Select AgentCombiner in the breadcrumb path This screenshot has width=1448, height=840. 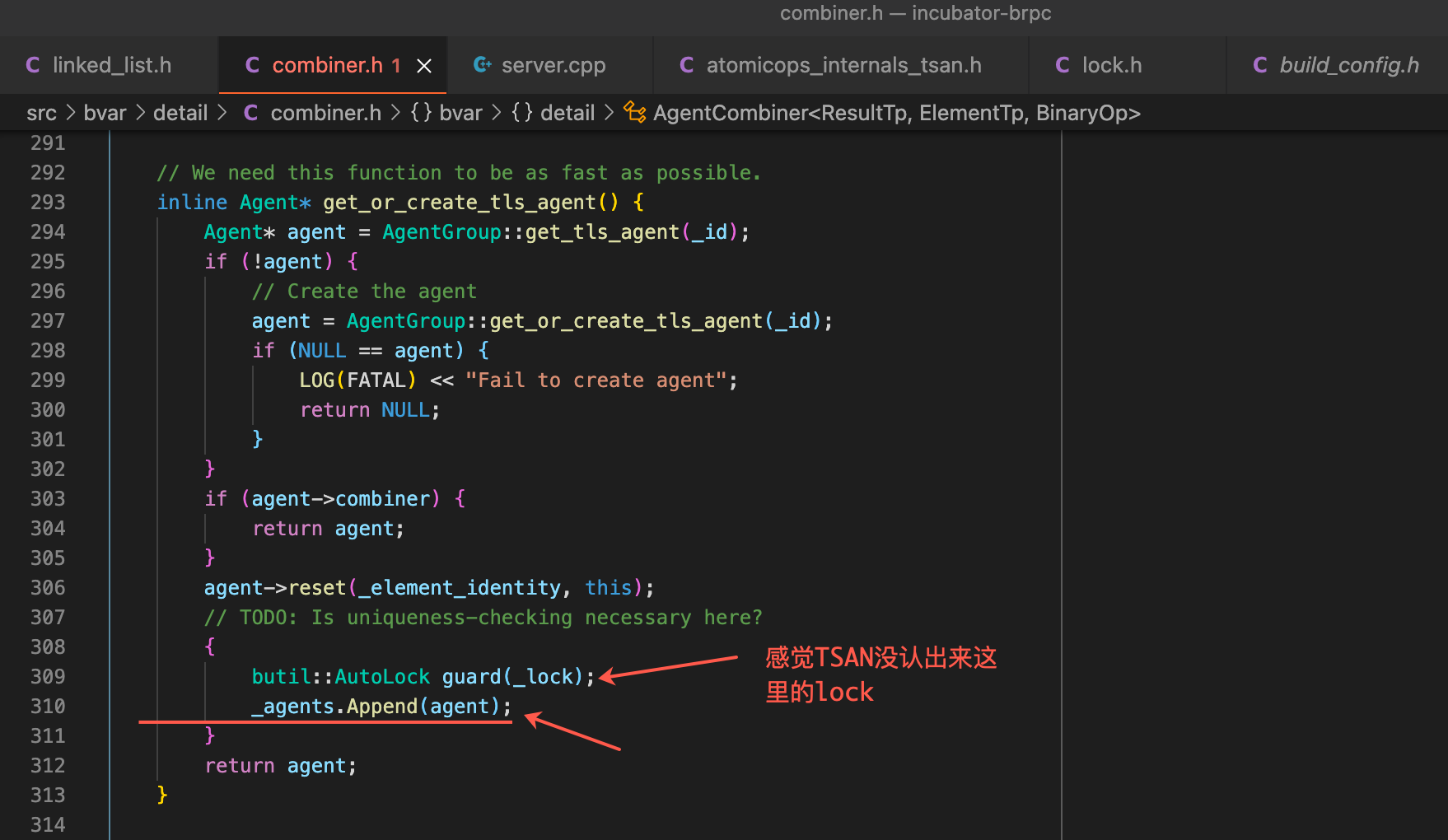coord(895,113)
